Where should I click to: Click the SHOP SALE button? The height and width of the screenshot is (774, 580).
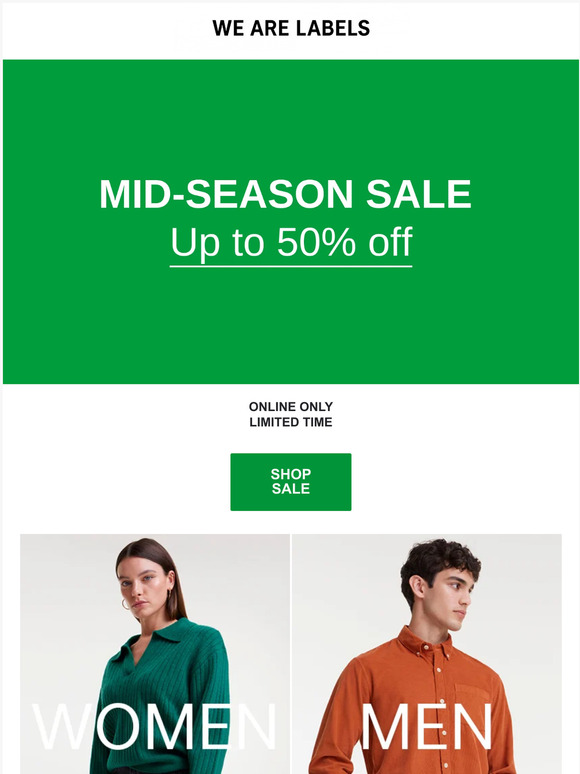pos(291,482)
